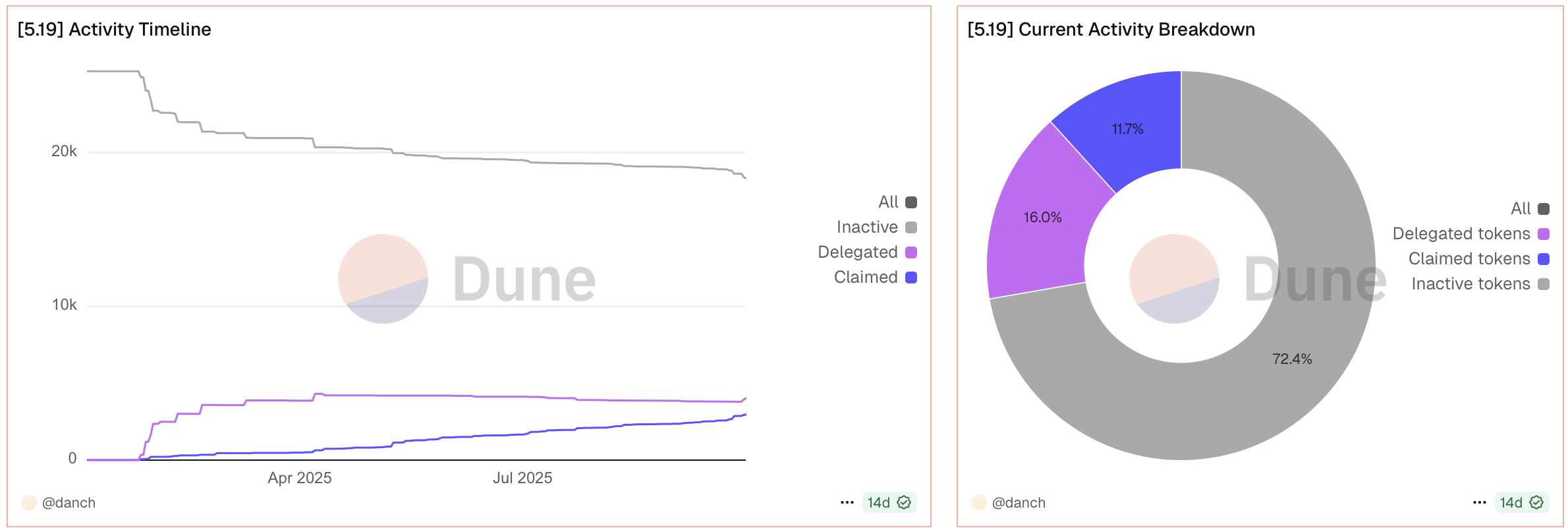This screenshot has height=530, width=1568.
Task: Toggle All series in timeline legend
Action: [897, 202]
